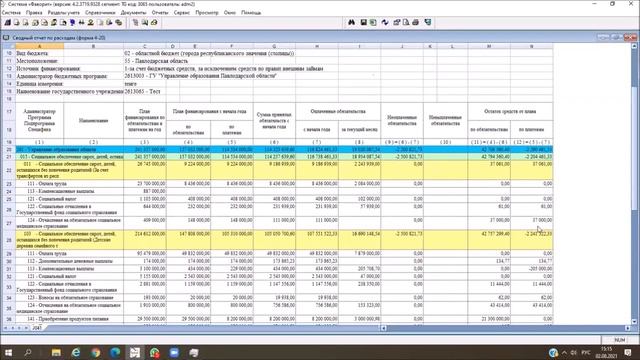The width and height of the screenshot is (640, 360).
Task: Open the Сервис menu
Action: pyautogui.click(x=182, y=13)
